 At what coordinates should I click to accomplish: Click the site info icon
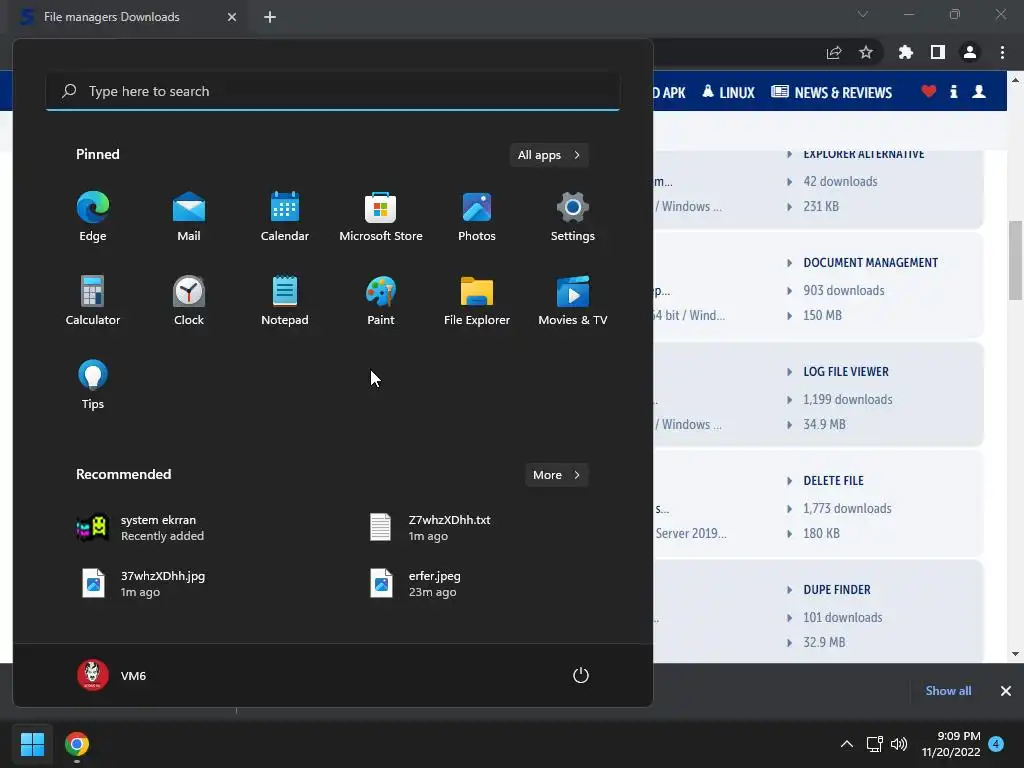click(953, 91)
